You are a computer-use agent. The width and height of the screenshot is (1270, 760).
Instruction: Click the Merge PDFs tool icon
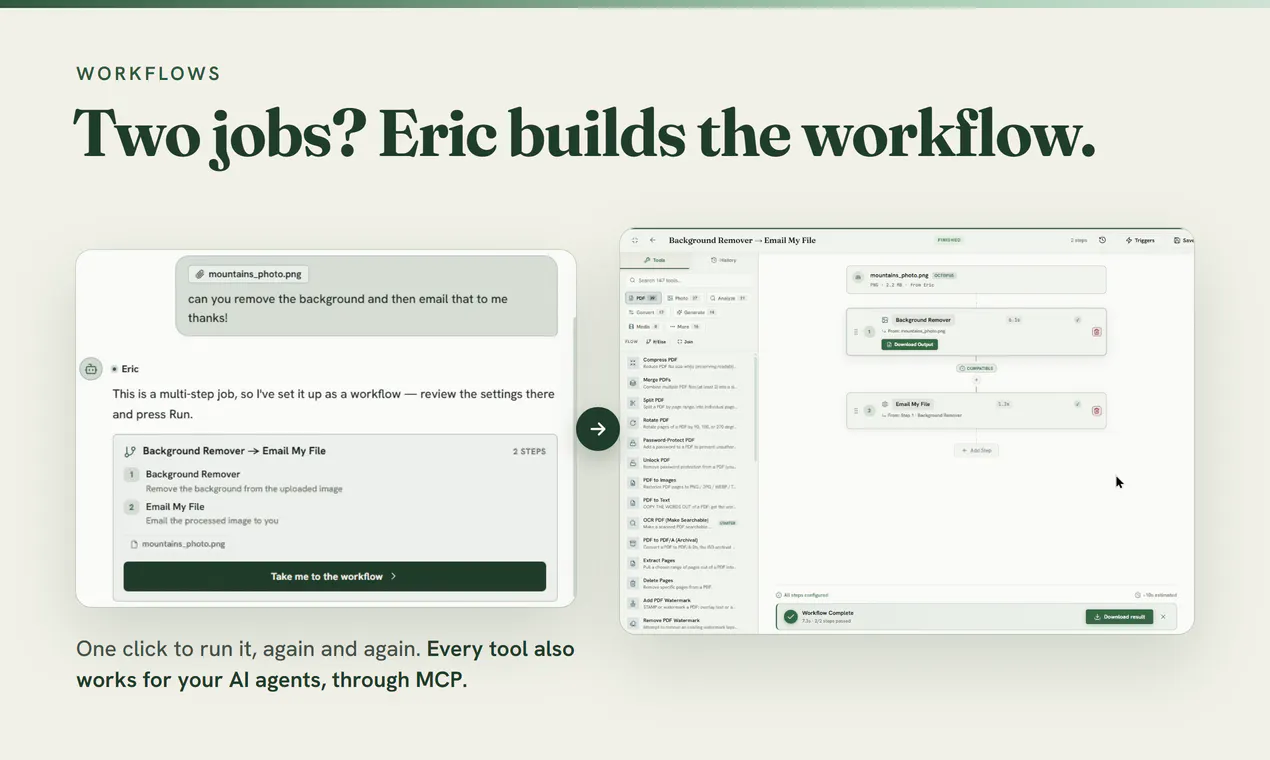633,382
